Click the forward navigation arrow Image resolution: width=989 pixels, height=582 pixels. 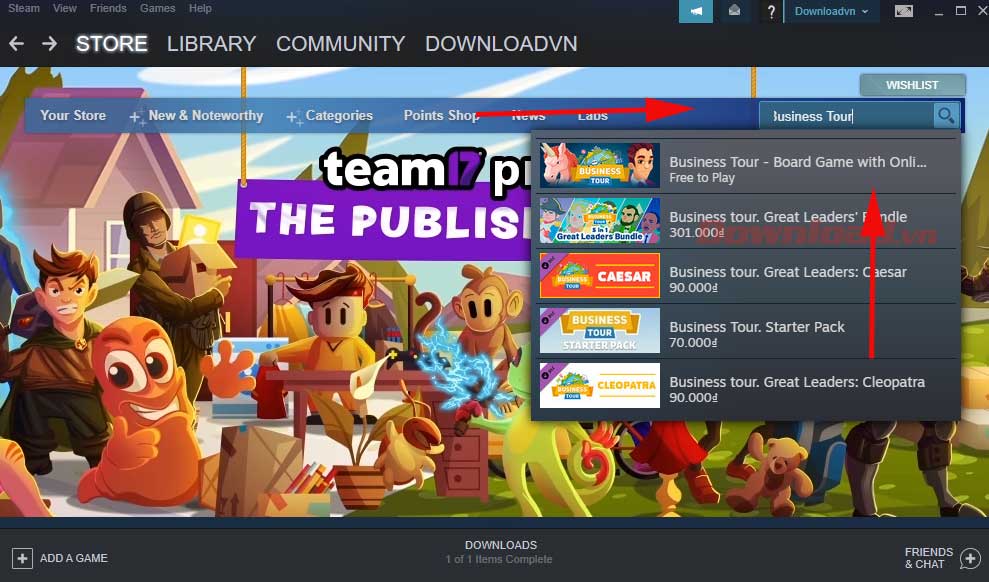pyautogui.click(x=49, y=44)
